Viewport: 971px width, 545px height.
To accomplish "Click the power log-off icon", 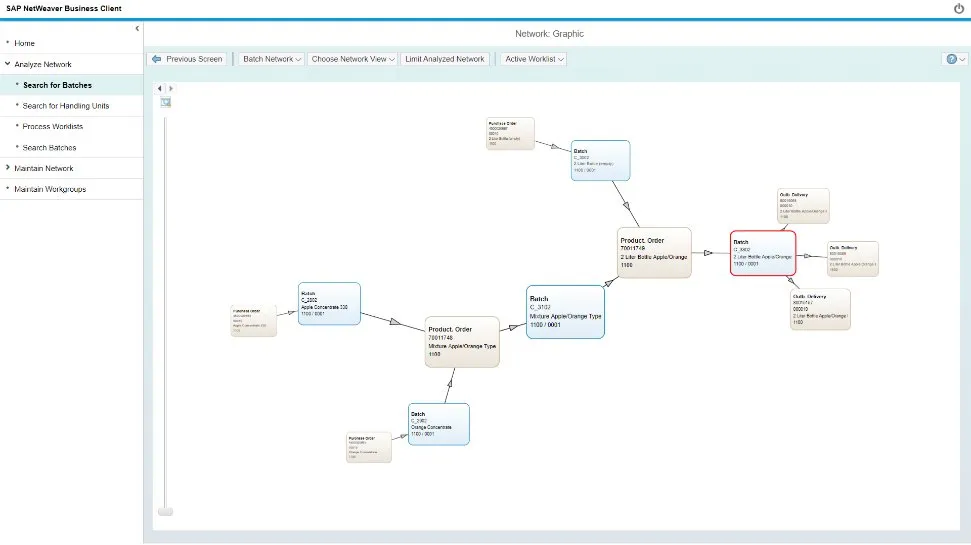I will pos(959,8).
